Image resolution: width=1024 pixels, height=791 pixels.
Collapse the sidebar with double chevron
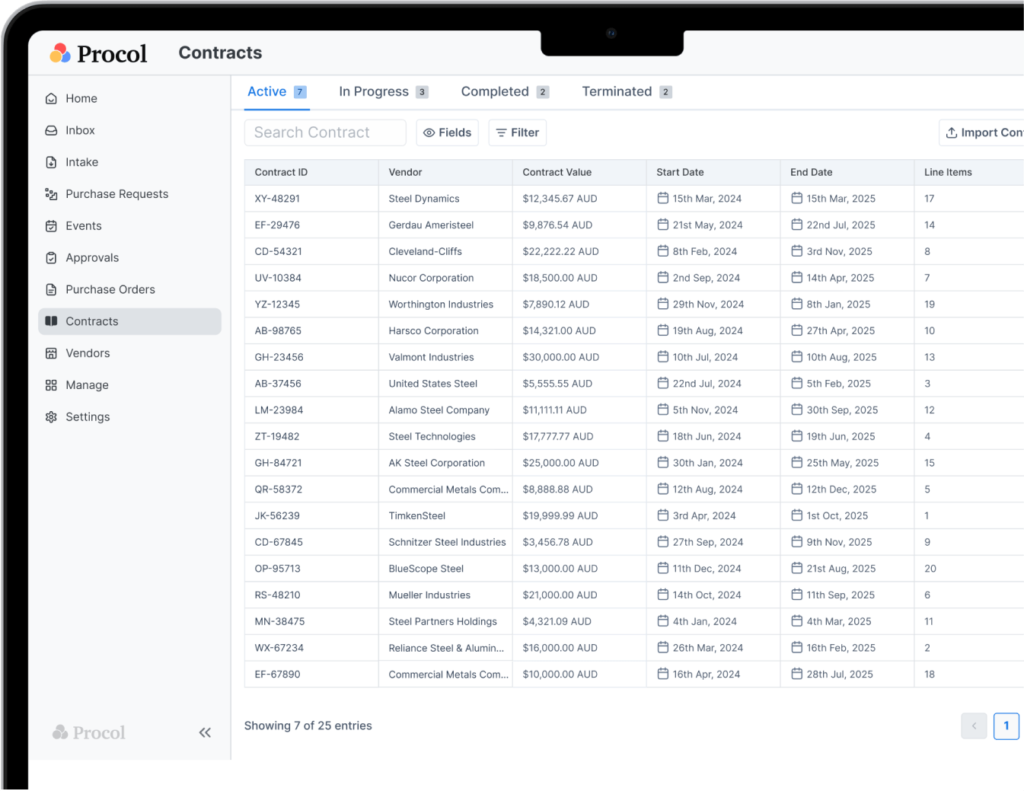205,732
